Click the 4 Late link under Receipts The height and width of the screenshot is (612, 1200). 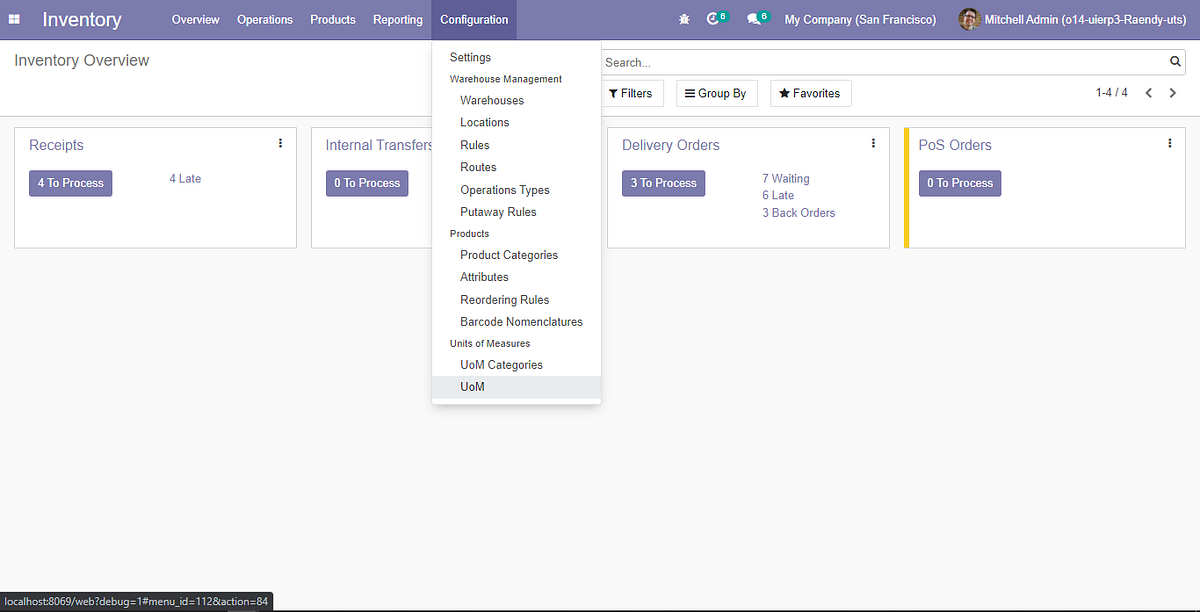185,178
